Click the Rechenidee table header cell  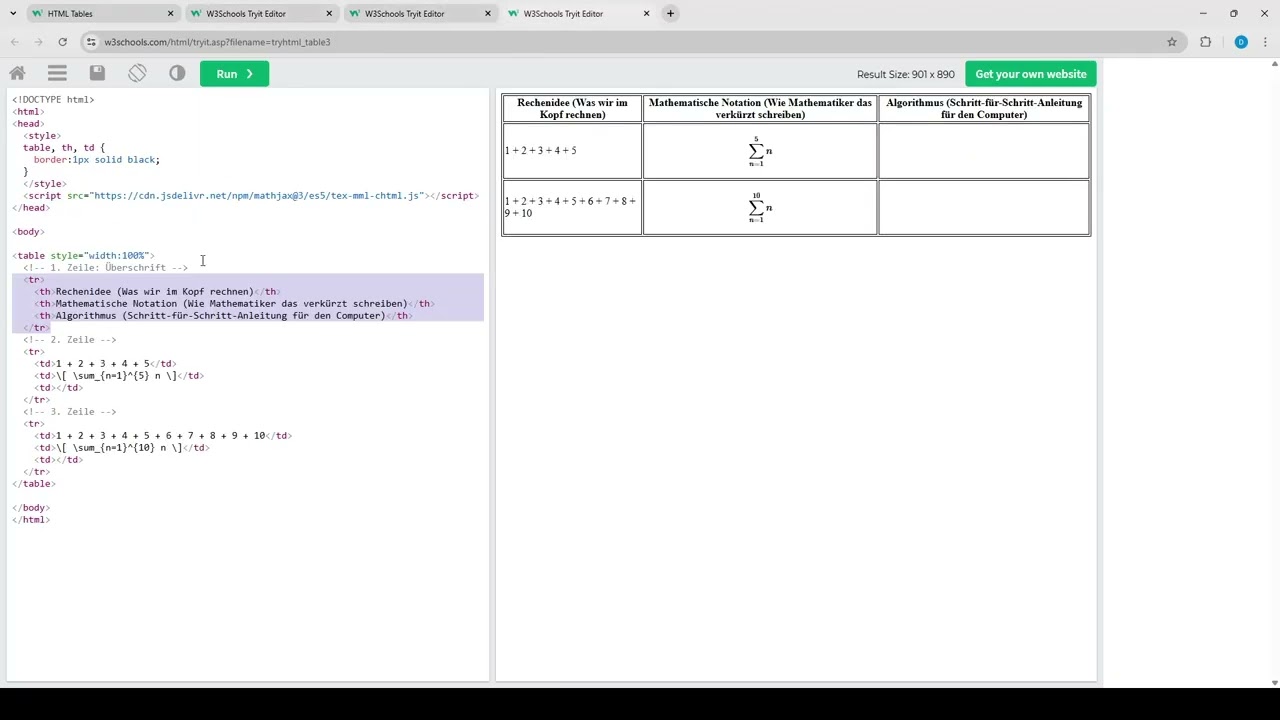[x=572, y=109]
